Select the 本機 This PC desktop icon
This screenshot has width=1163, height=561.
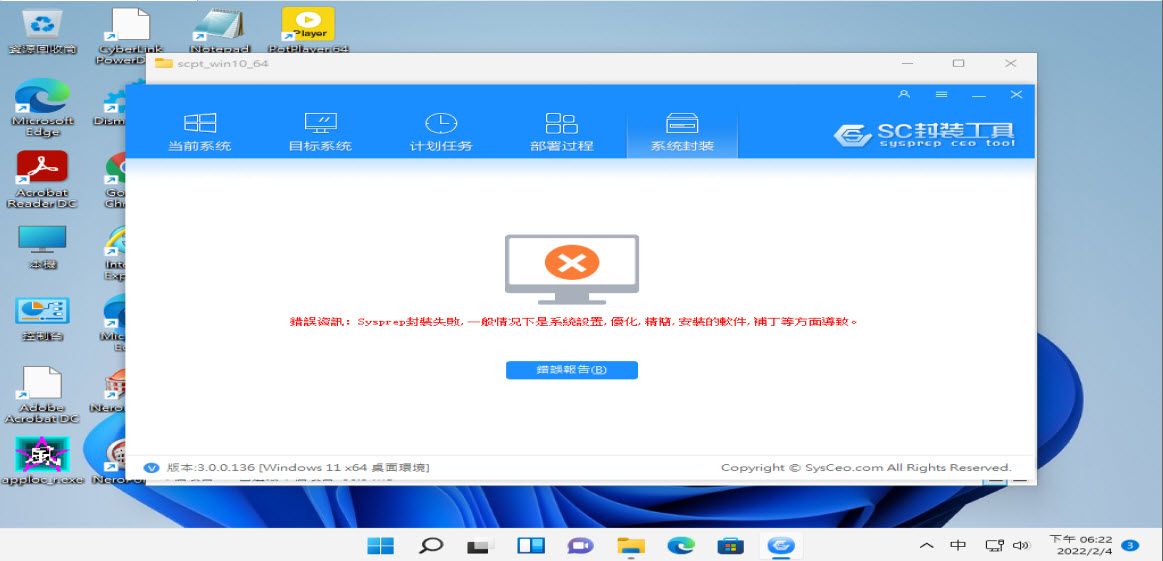point(42,247)
